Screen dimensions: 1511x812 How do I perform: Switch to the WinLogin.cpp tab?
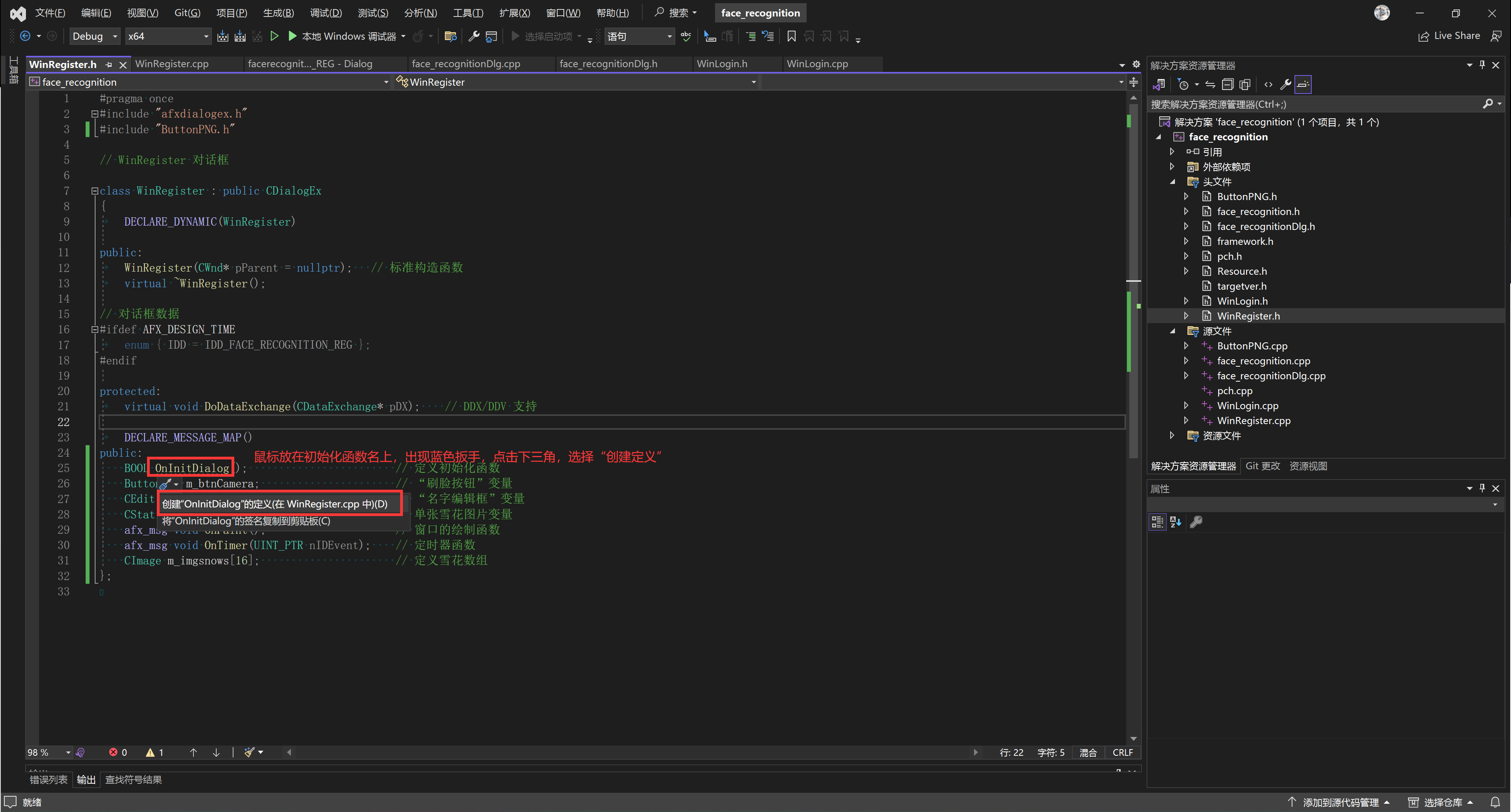(x=817, y=64)
